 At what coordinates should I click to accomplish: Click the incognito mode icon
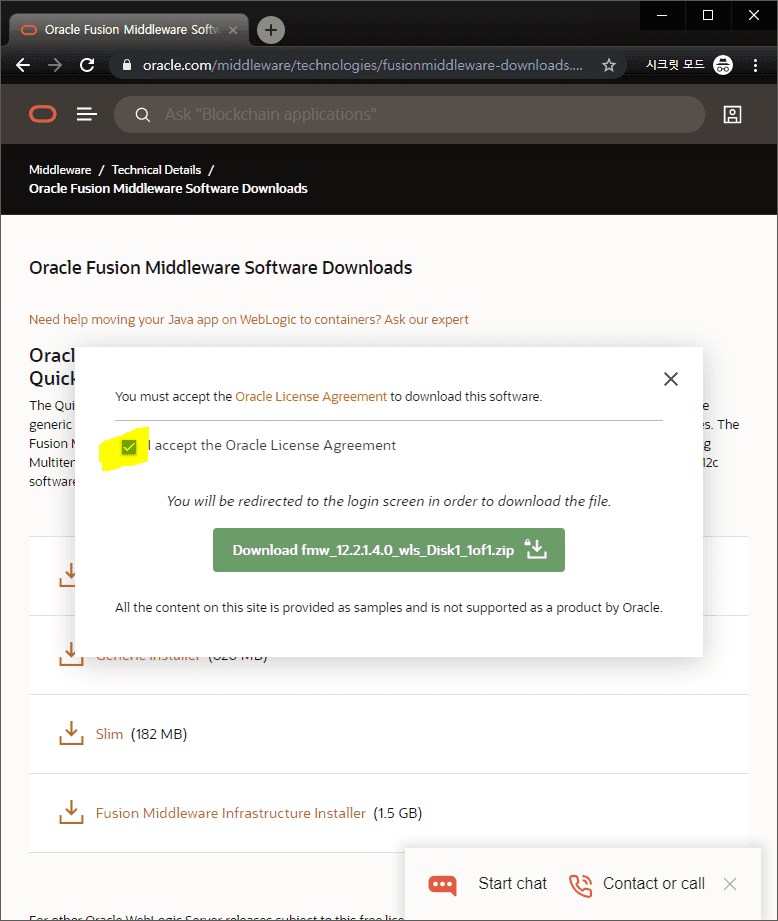coord(723,65)
